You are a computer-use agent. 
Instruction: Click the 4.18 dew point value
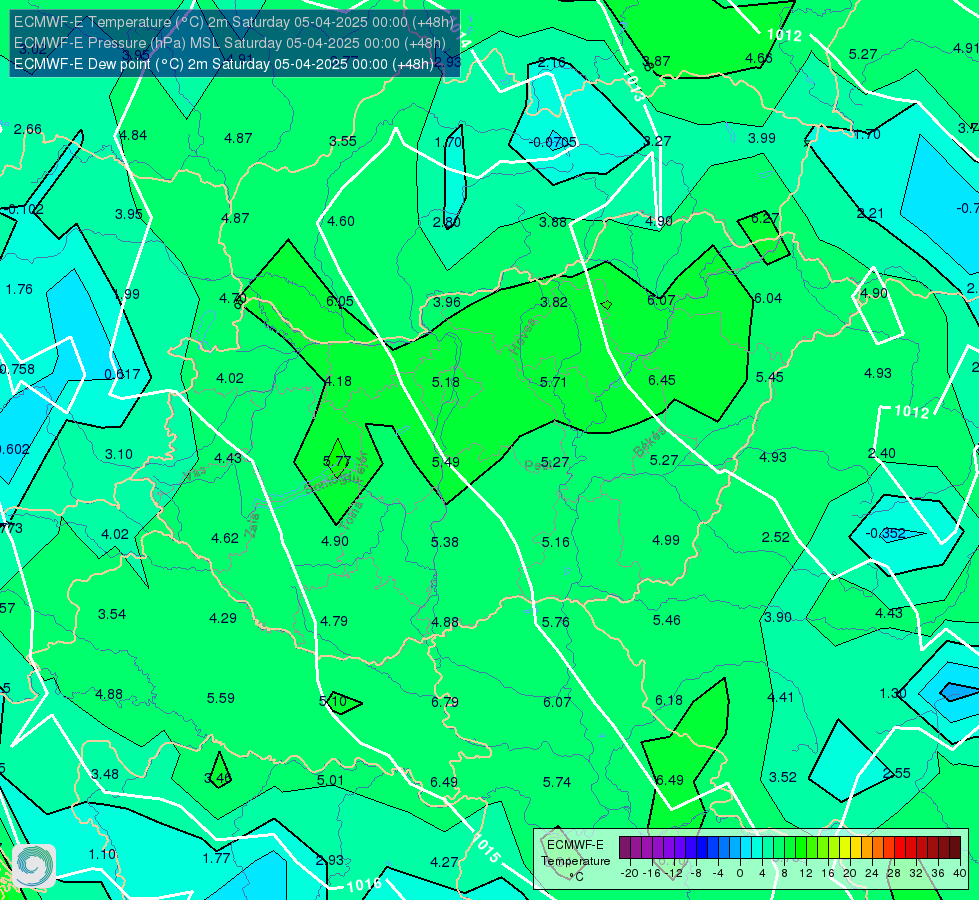[338, 380]
